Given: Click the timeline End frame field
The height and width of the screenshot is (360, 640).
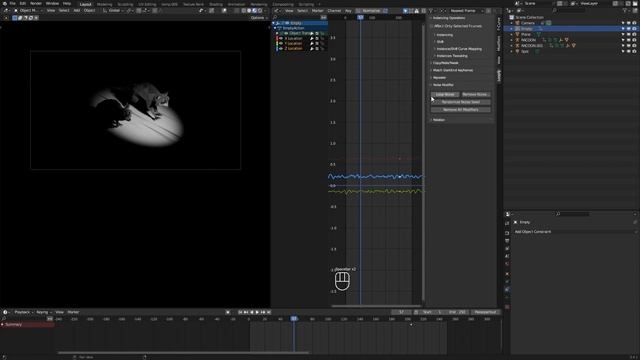Looking at the screenshot, I should pyautogui.click(x=458, y=312).
